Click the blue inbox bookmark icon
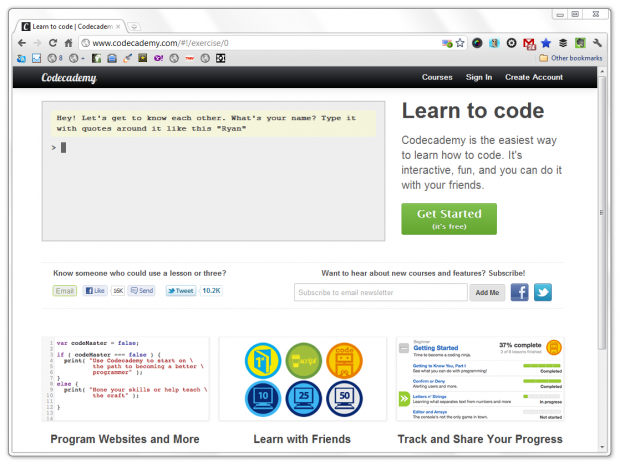Image resolution: width=620 pixels, height=464 pixels. (x=36, y=58)
